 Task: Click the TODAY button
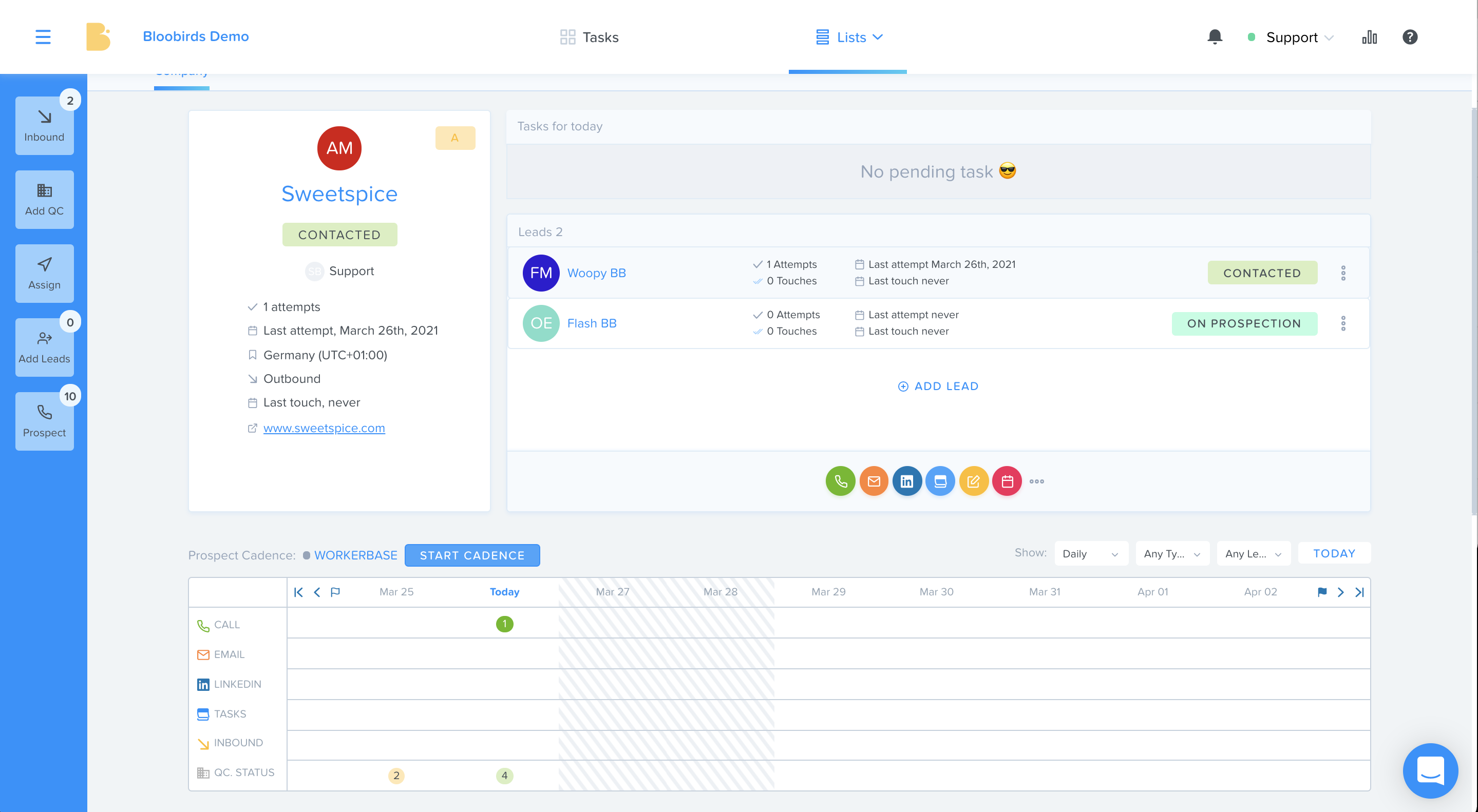pyautogui.click(x=1334, y=553)
